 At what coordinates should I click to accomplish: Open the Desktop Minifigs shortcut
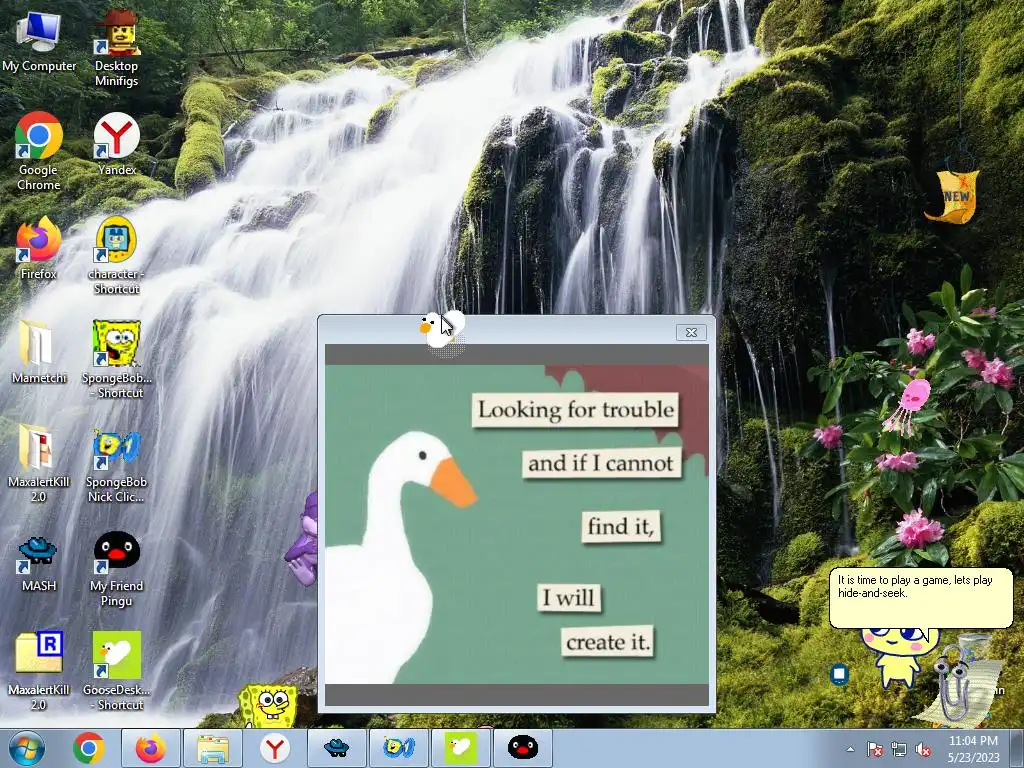point(116,47)
